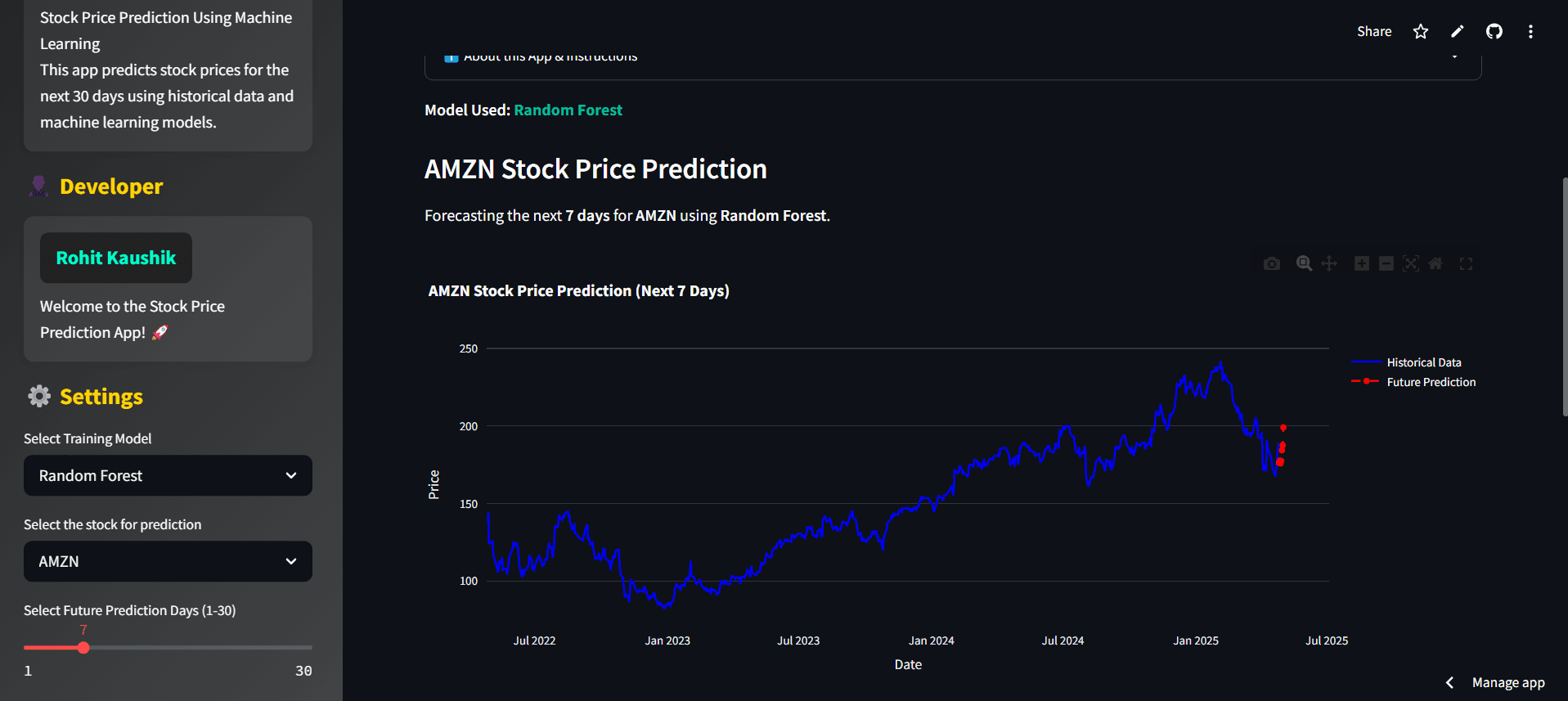
Task: Activate the Pan tool on the chart toolbar
Action: (1329, 263)
